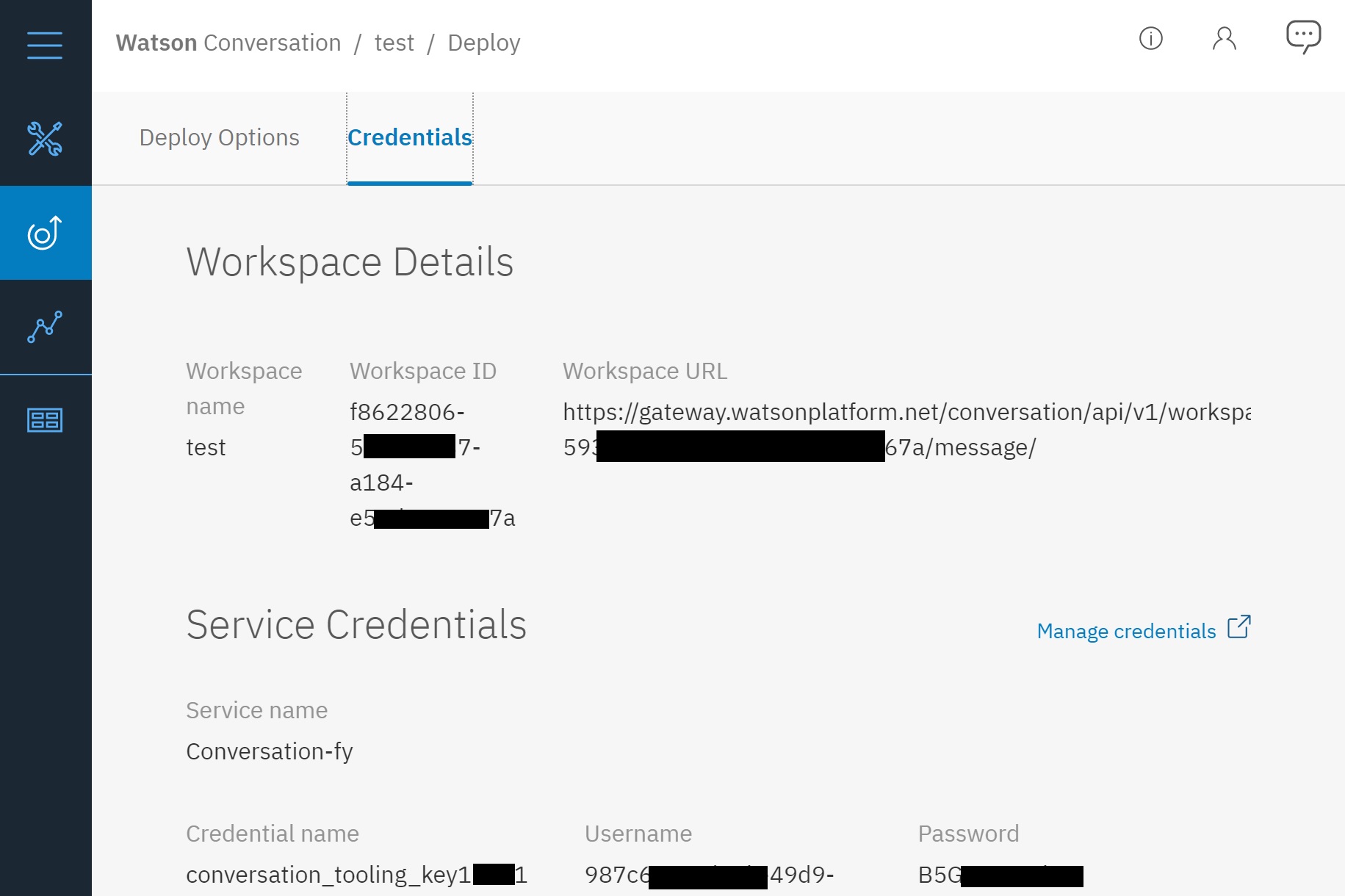
Task: Click the external link icon beside Manage credentials
Action: pyautogui.click(x=1239, y=627)
